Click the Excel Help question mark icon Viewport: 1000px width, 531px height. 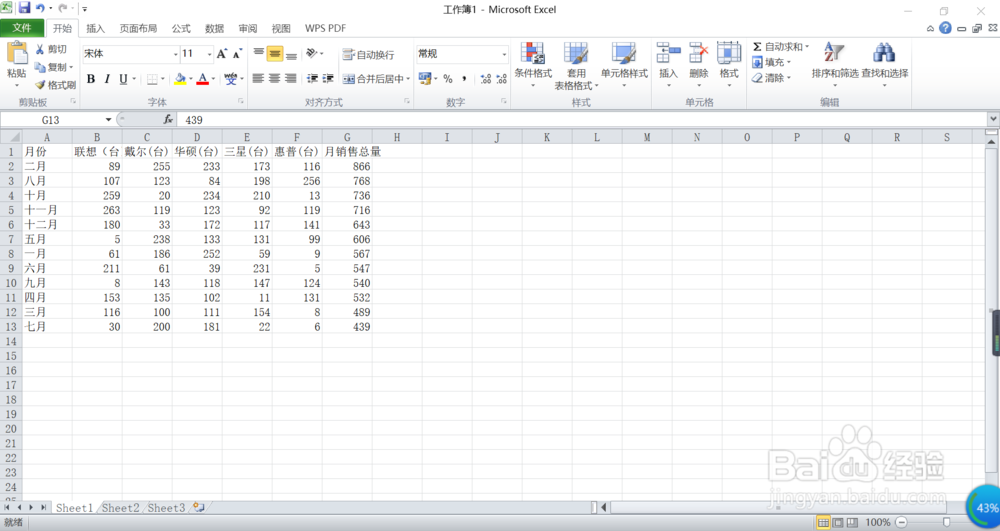pos(945,28)
